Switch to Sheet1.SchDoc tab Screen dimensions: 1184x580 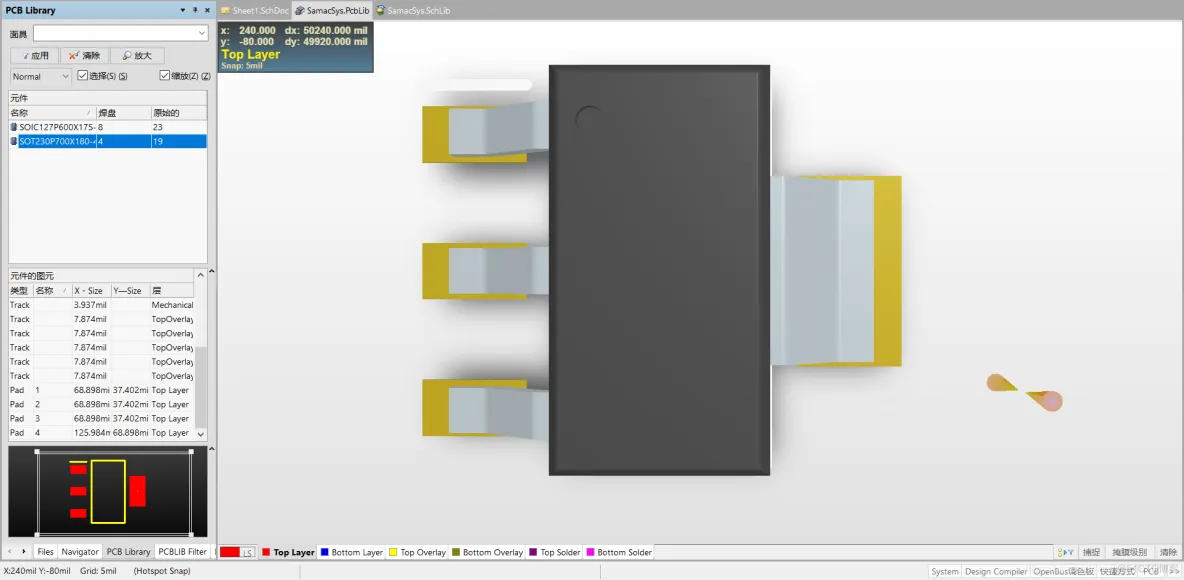click(x=254, y=11)
